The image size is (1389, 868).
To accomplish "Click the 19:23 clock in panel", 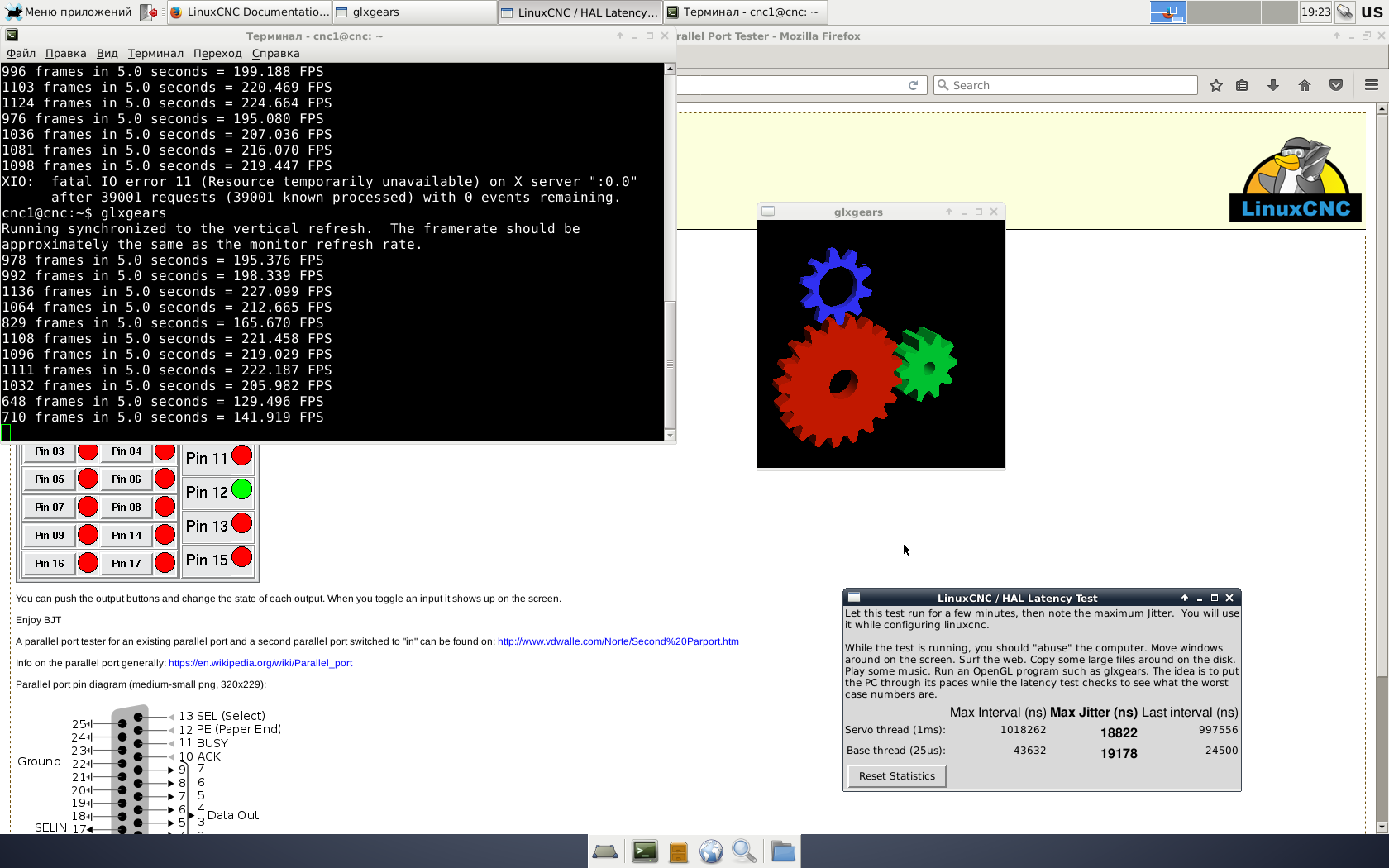I will point(1315,12).
